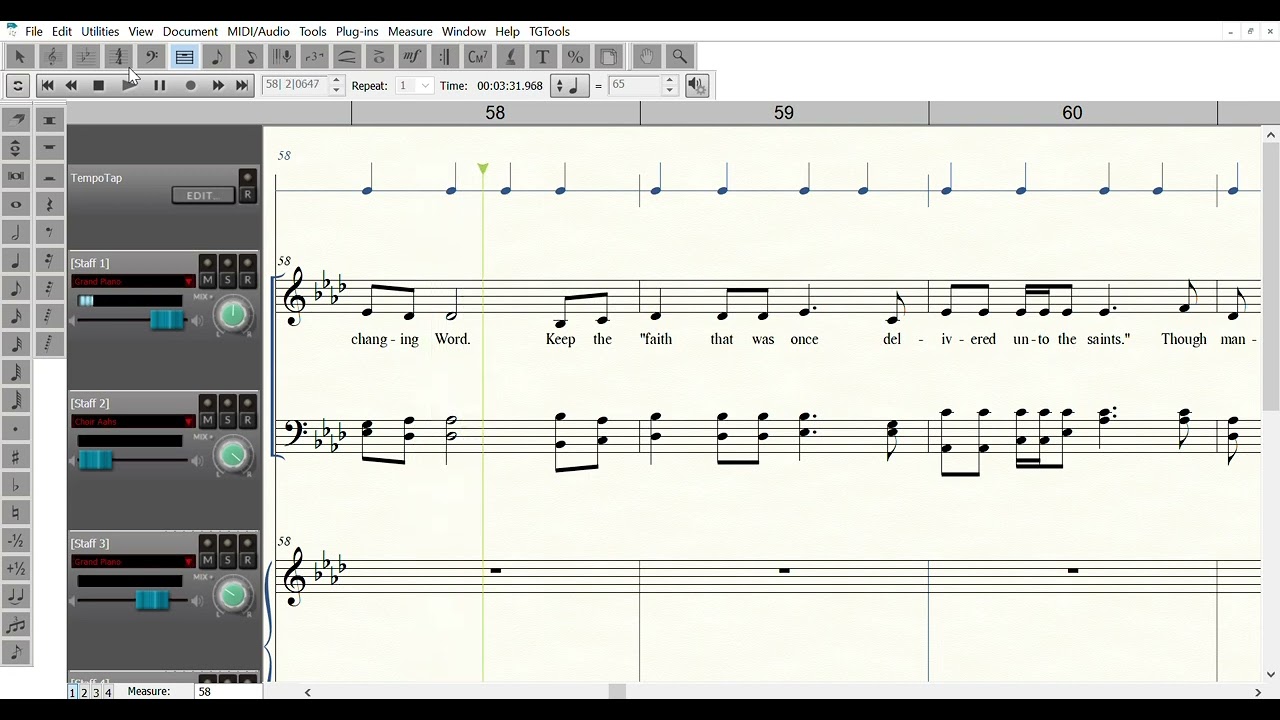Arm Staff 3 record R button
The height and width of the screenshot is (720, 1280).
click(x=247, y=561)
